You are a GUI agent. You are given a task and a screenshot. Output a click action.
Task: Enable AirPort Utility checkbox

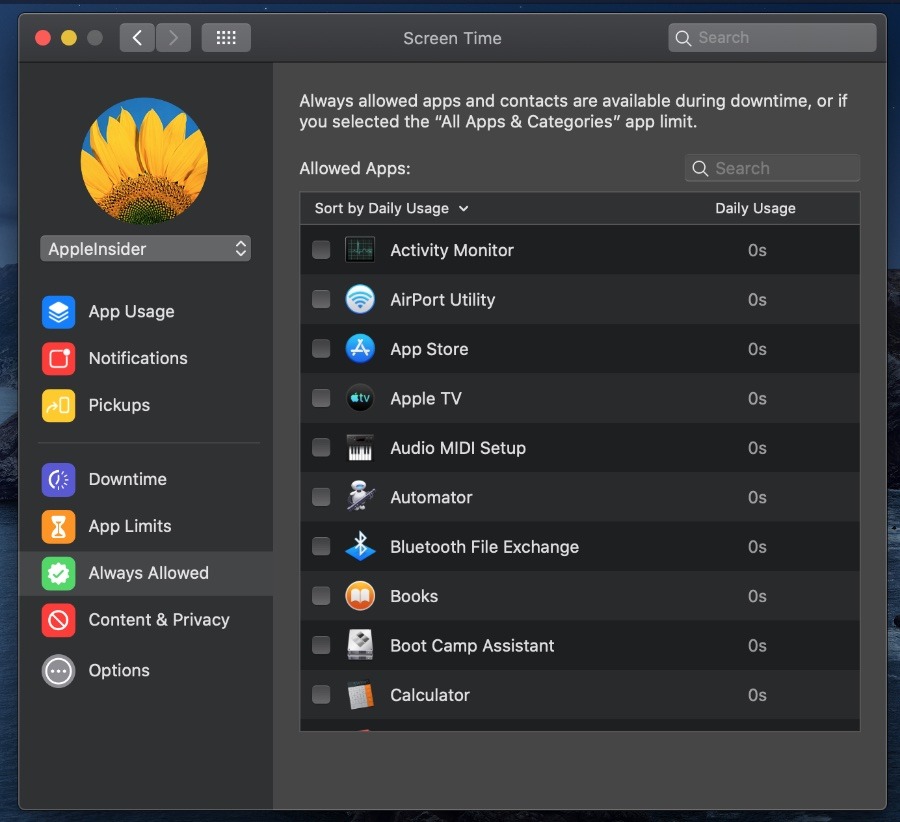coord(321,299)
